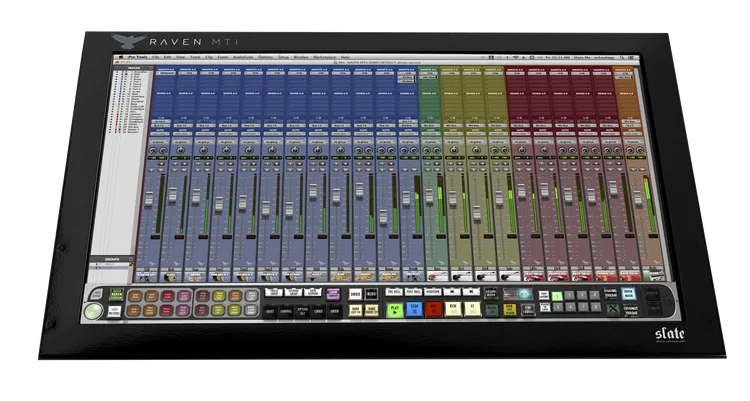Viewport: 750px width, 401px height.
Task: Open the Pro Tools menu
Action: (137, 57)
